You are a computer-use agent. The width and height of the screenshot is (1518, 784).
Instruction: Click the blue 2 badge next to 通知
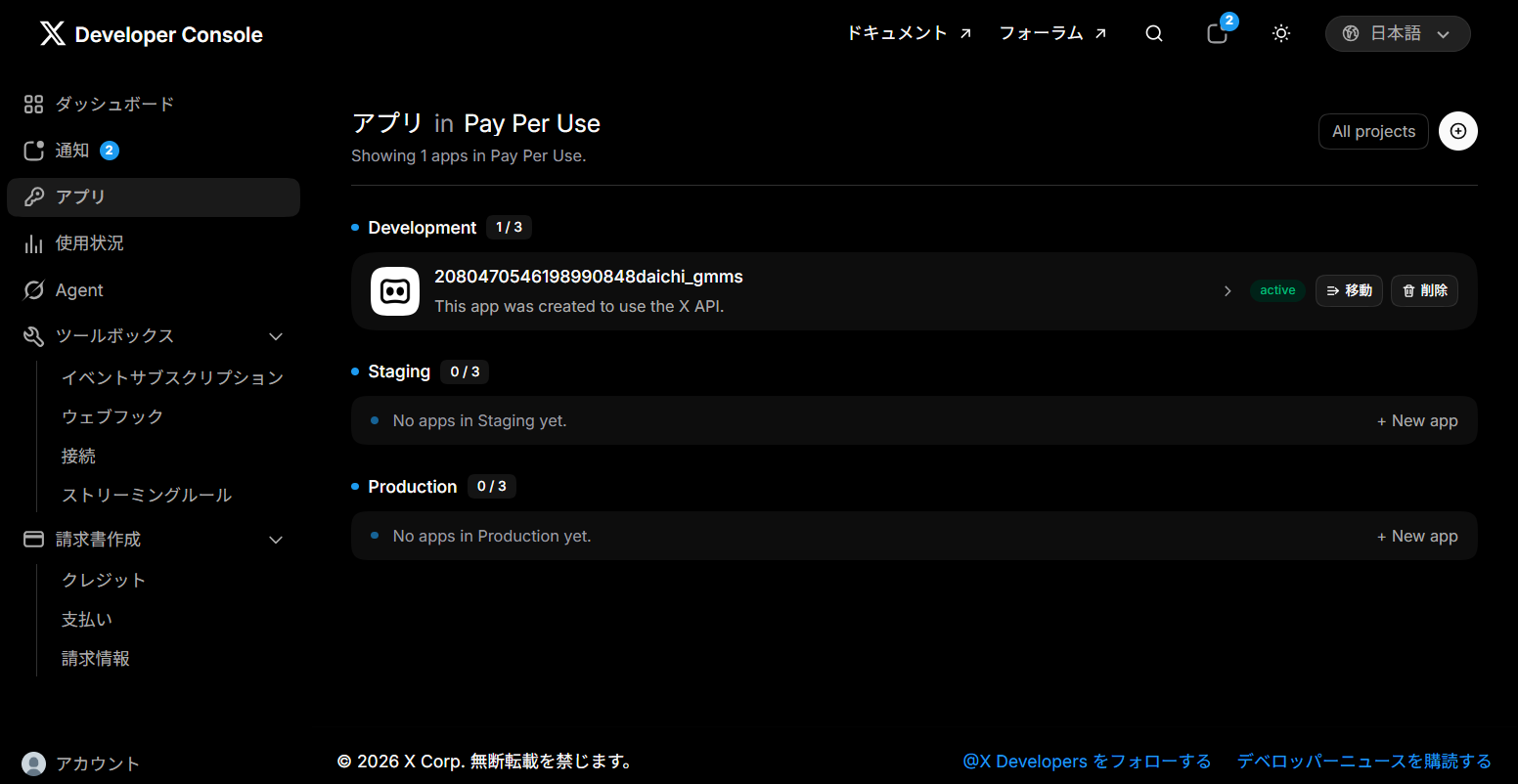(110, 151)
